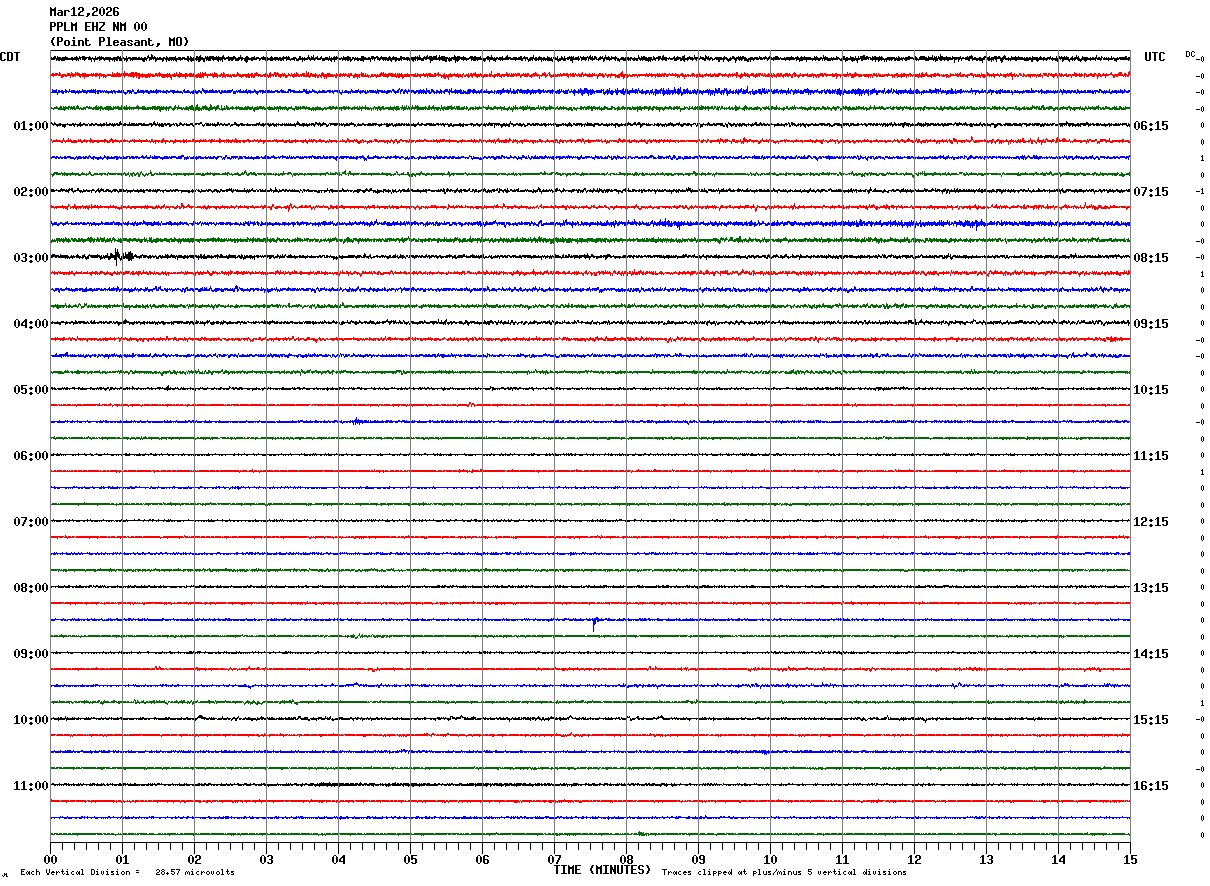Select the 02:00 CDT time label

click(x=30, y=192)
